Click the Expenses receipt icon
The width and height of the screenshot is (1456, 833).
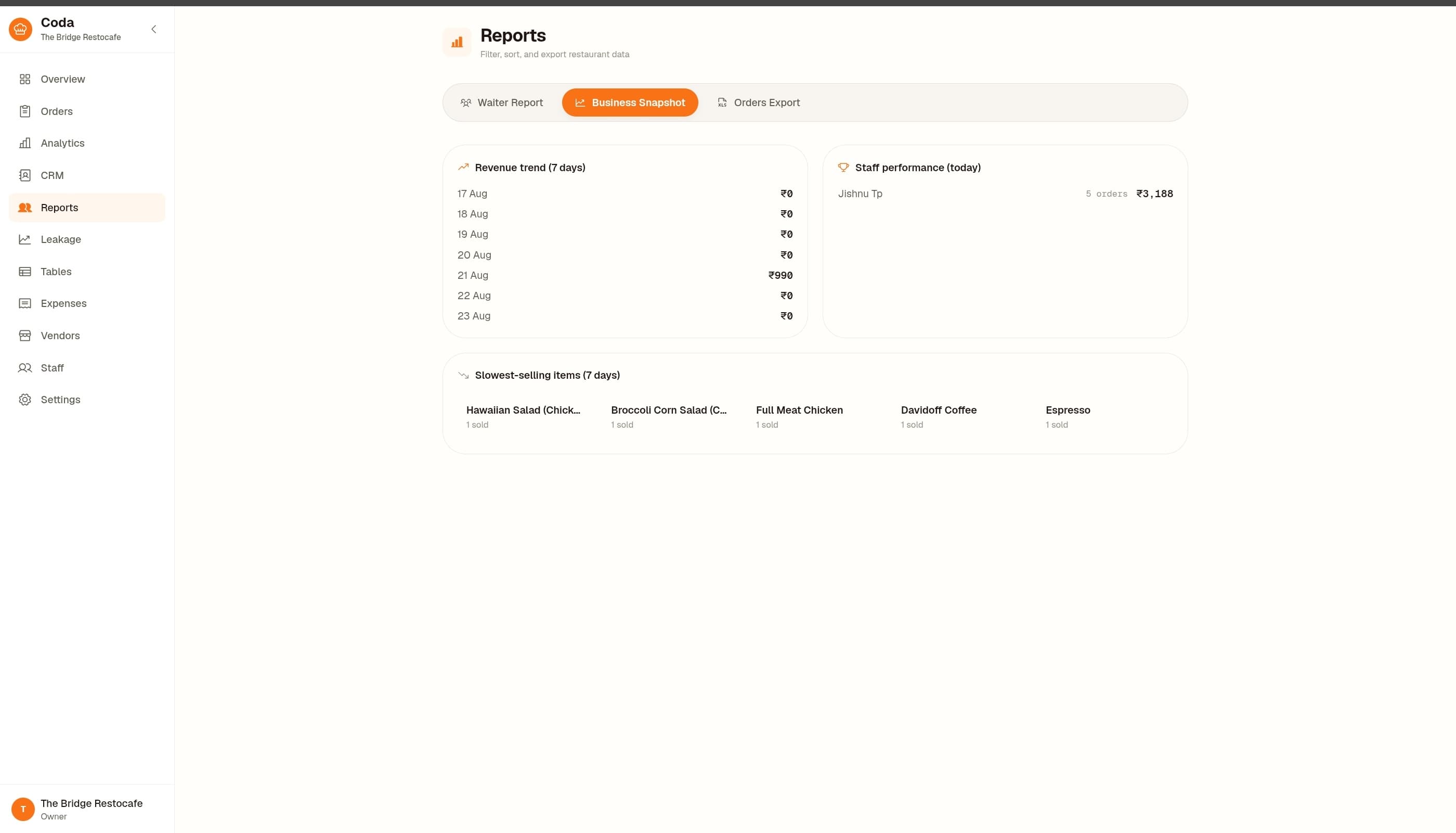click(24, 303)
